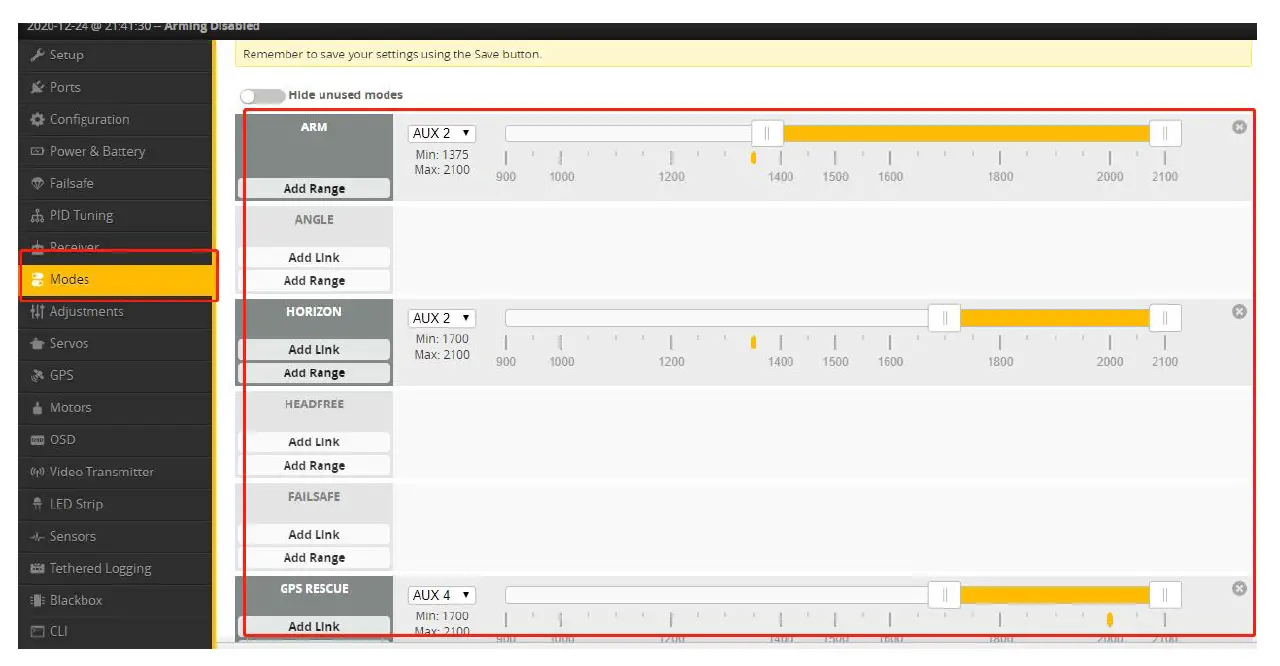Click the 'Min: 1375' value under ARM
The image size is (1280, 666).
pyautogui.click(x=442, y=155)
